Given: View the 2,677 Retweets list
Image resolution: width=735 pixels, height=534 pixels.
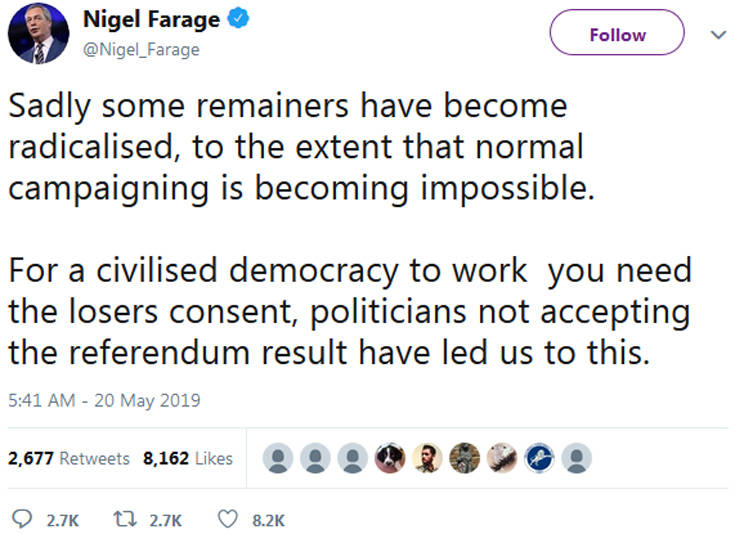Looking at the screenshot, I should point(68,458).
